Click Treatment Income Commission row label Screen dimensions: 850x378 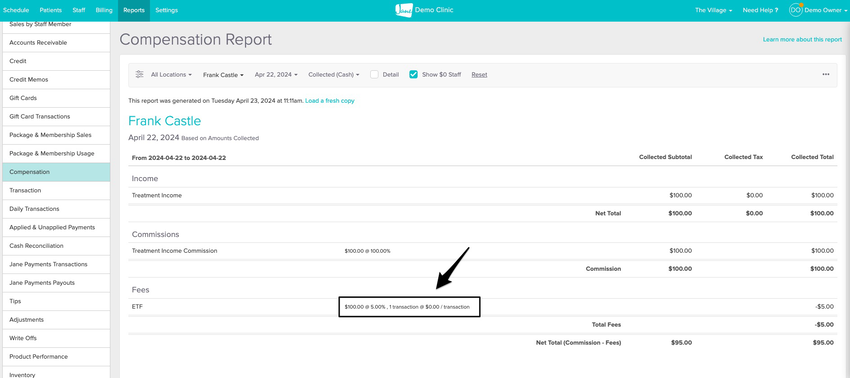coord(175,251)
